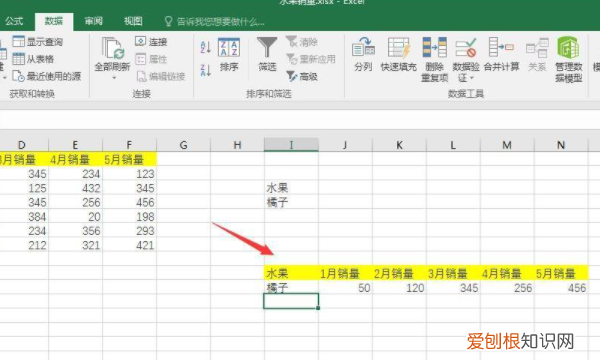Screen dimensions: 600x360
Task: Click the 橘子 cell under criteria 水果
Action: [291, 202]
